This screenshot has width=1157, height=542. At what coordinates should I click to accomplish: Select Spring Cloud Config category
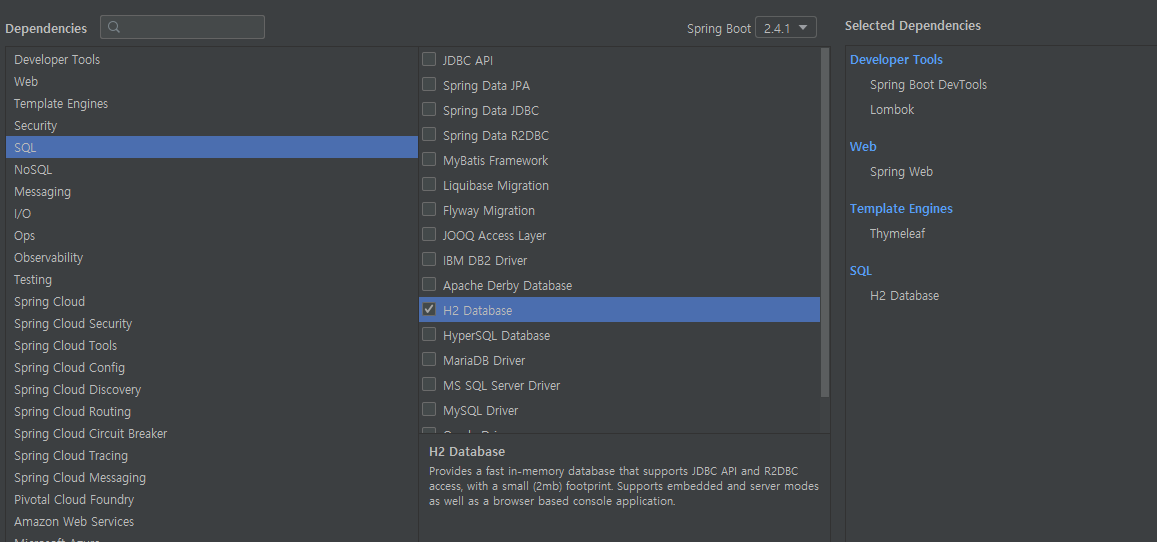point(212,367)
